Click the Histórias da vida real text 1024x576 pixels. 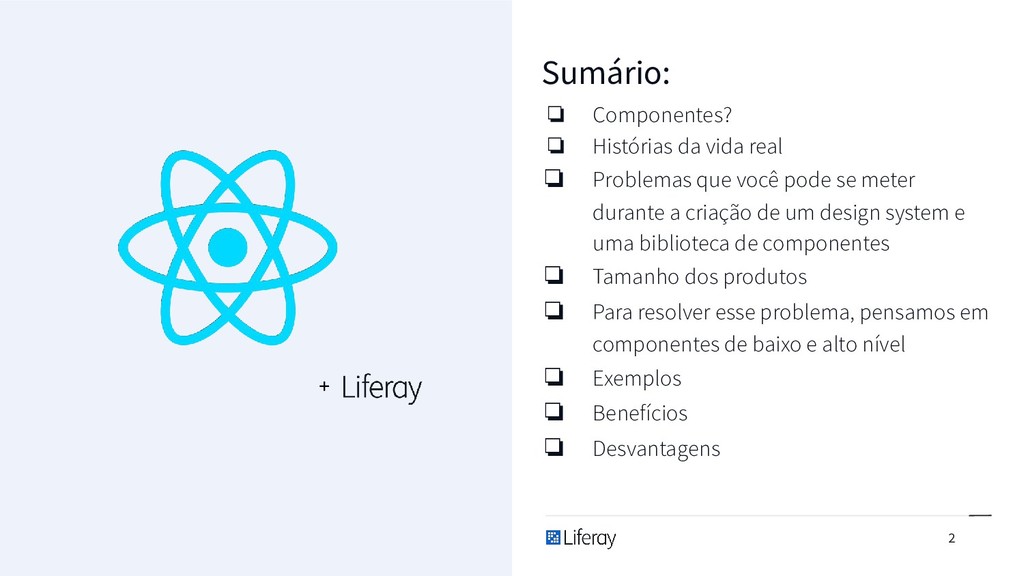coord(687,146)
